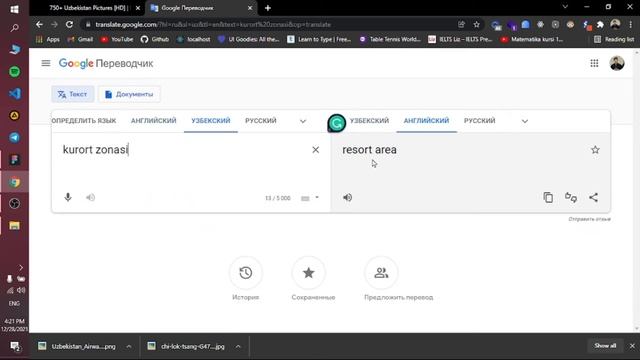Viewport: 640px width, 360px height.
Task: Click the Google Переводчик logo
Action: [x=106, y=64]
